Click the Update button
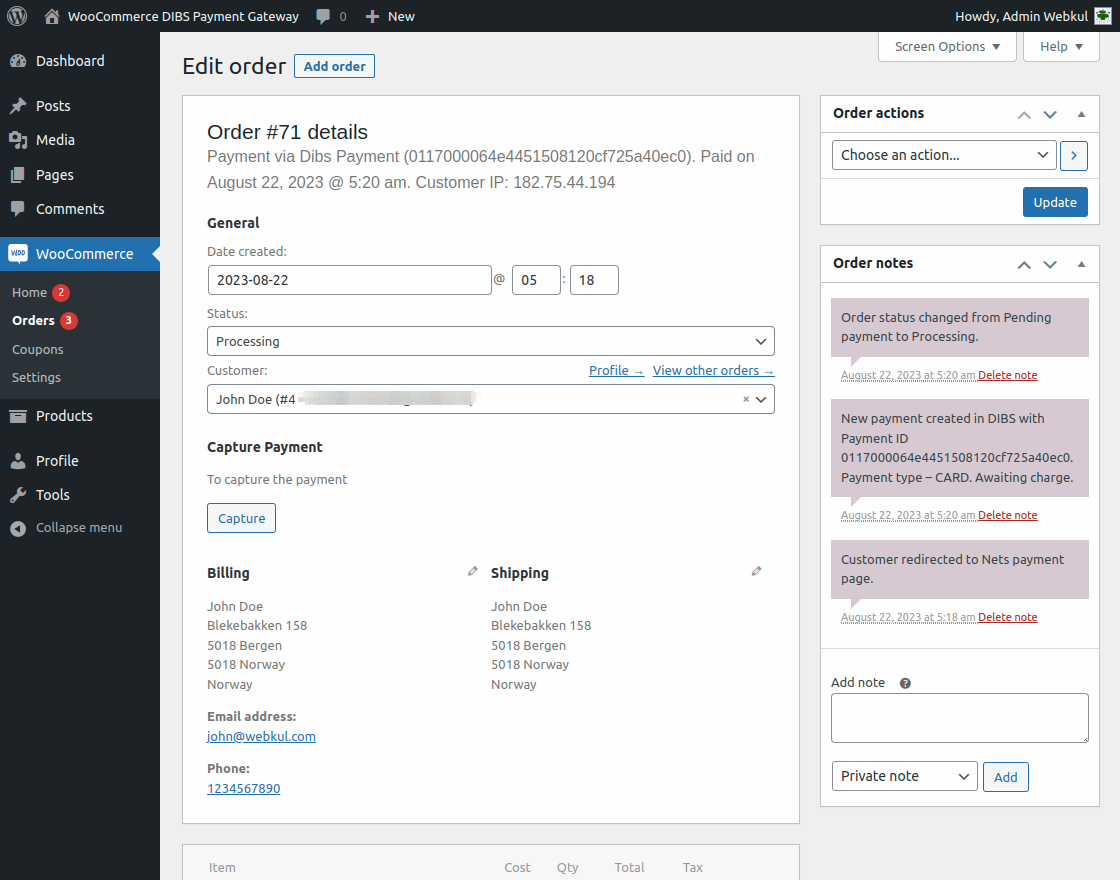The image size is (1120, 880). [1055, 202]
